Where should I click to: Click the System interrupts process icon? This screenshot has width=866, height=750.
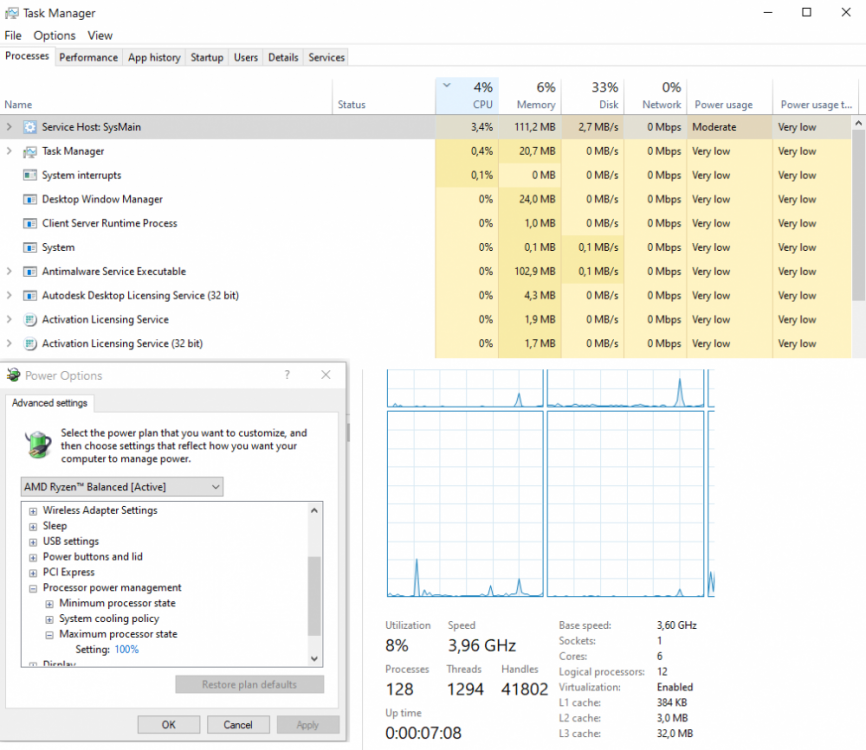click(x=30, y=175)
